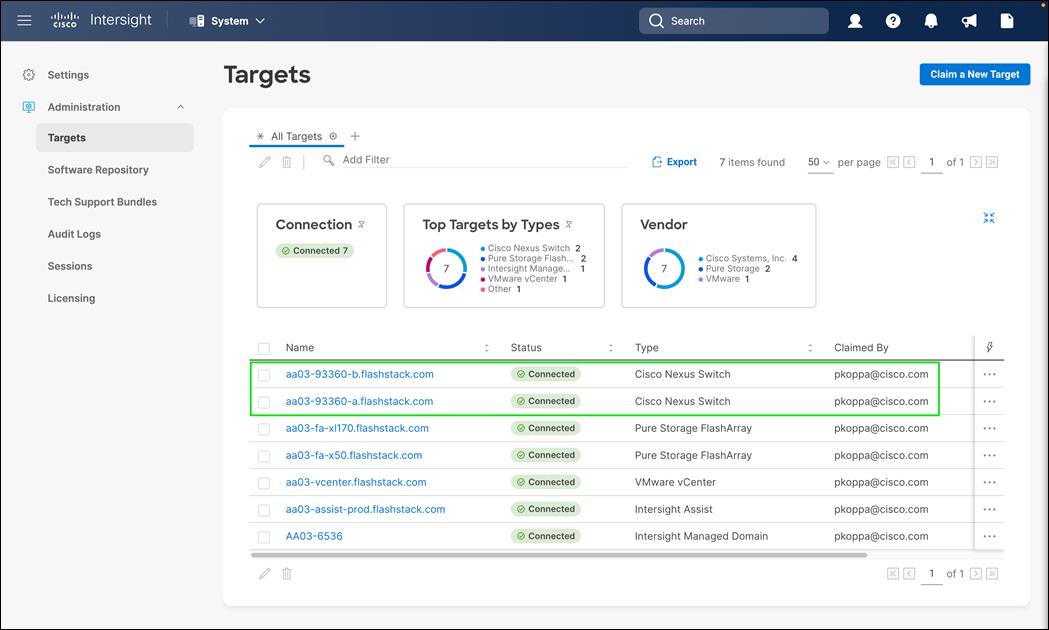Open the hamburger navigation menu

[25, 21]
